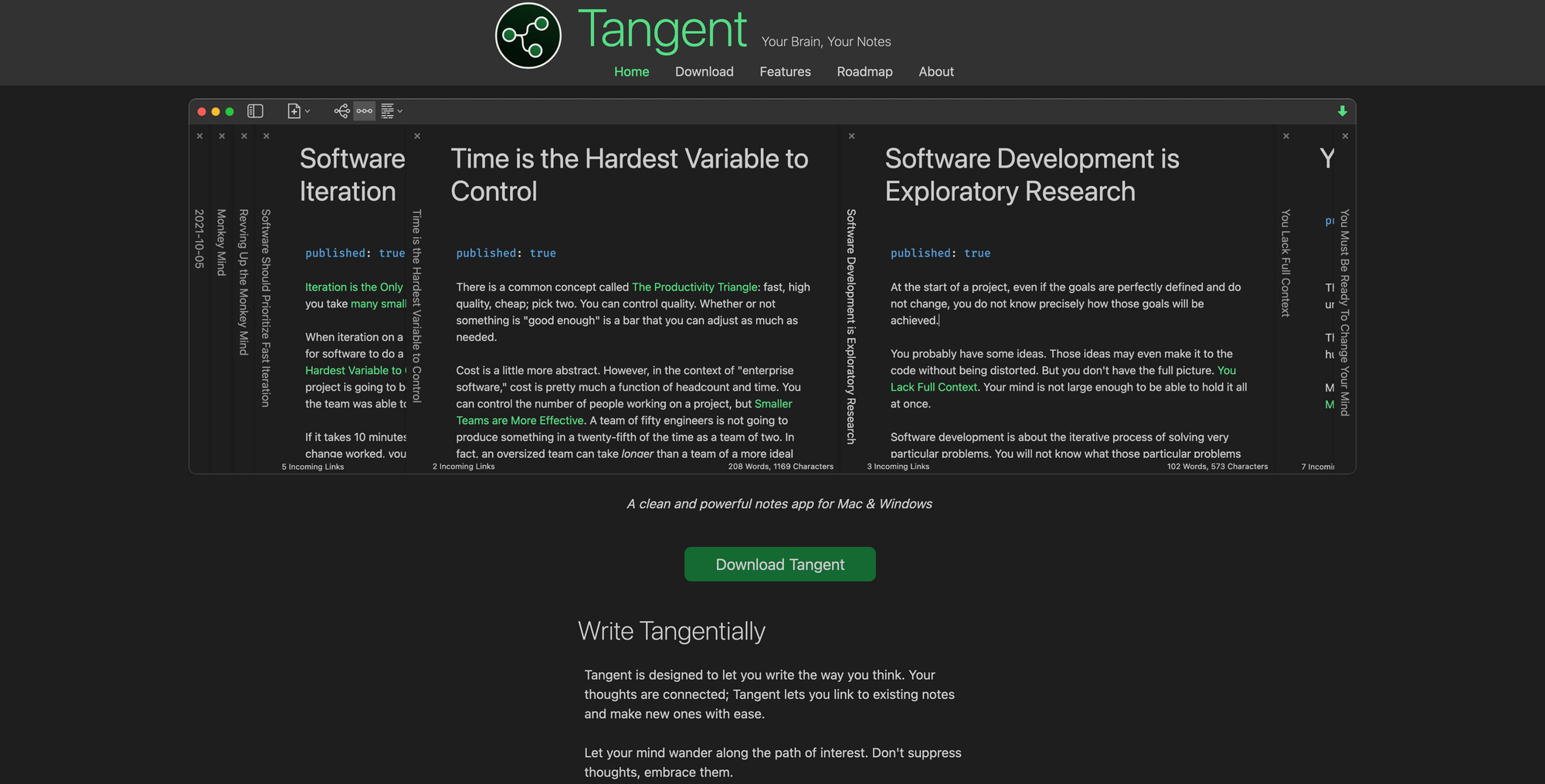Click the text focus lines icon
The width and height of the screenshot is (1545, 784).
(x=387, y=111)
